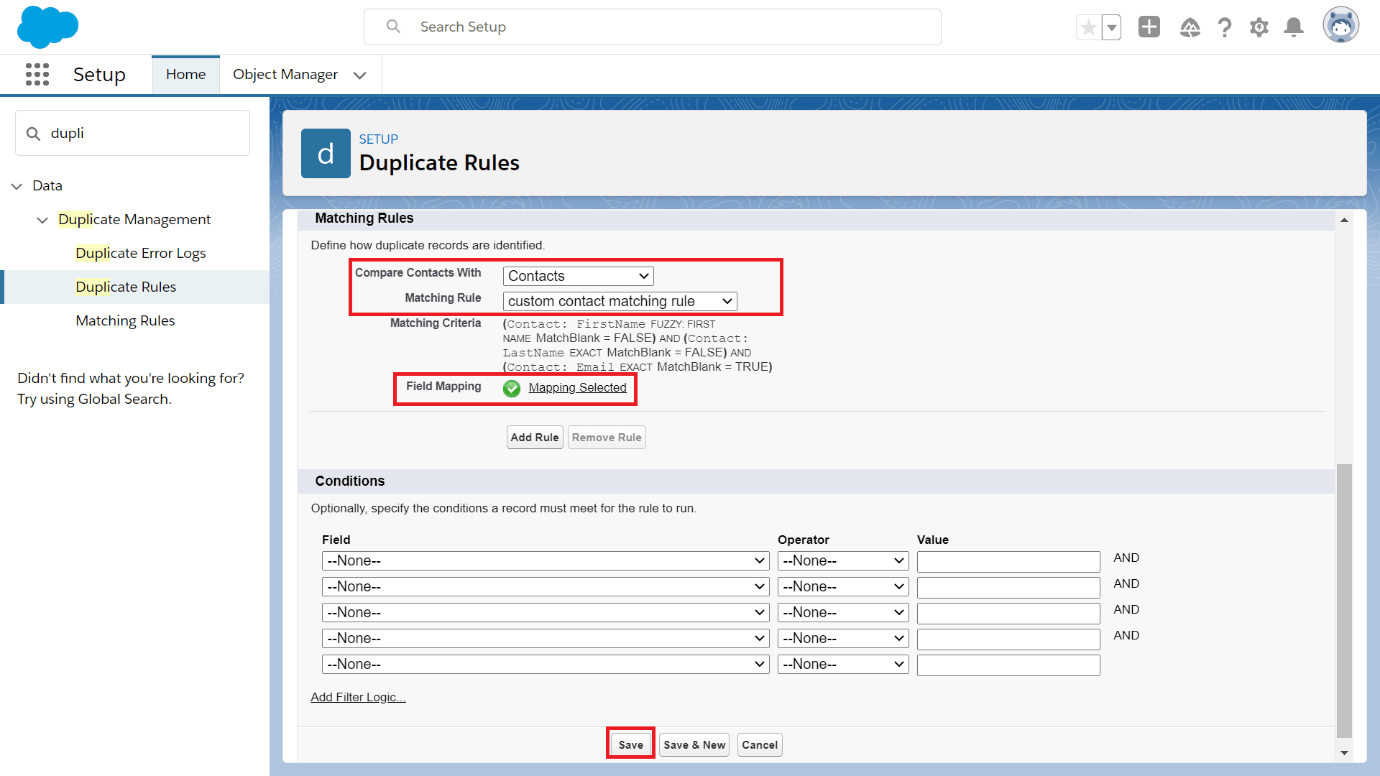Screen dimensions: 1380x776
Task: Open Global Actions plus icon
Action: tap(1149, 28)
